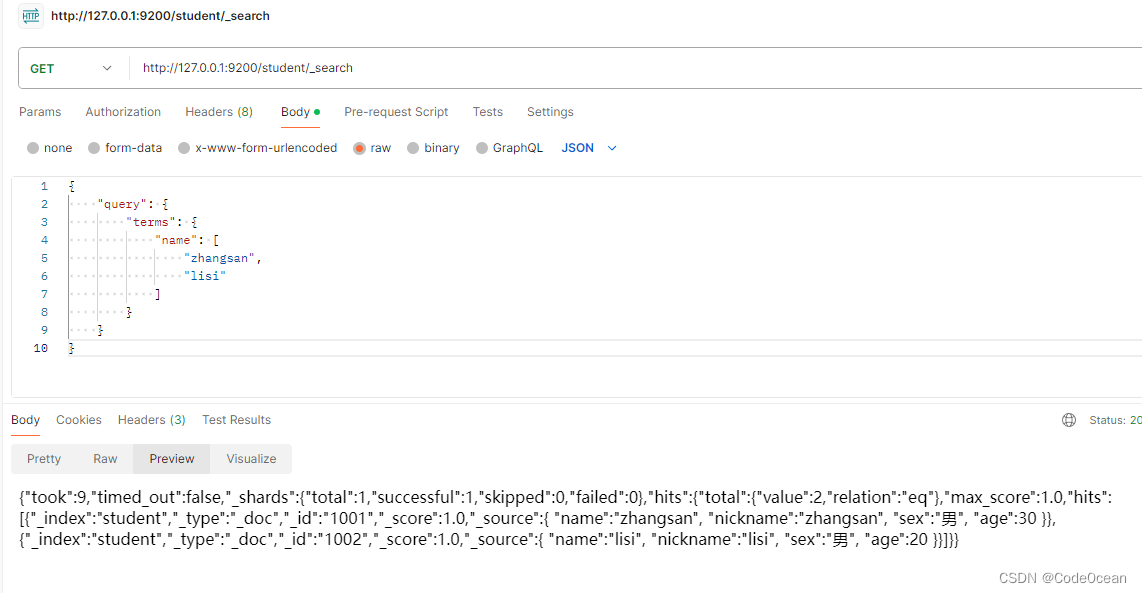1142x593 pixels.
Task: Click the "lisi" value on line 6
Action: point(205,276)
